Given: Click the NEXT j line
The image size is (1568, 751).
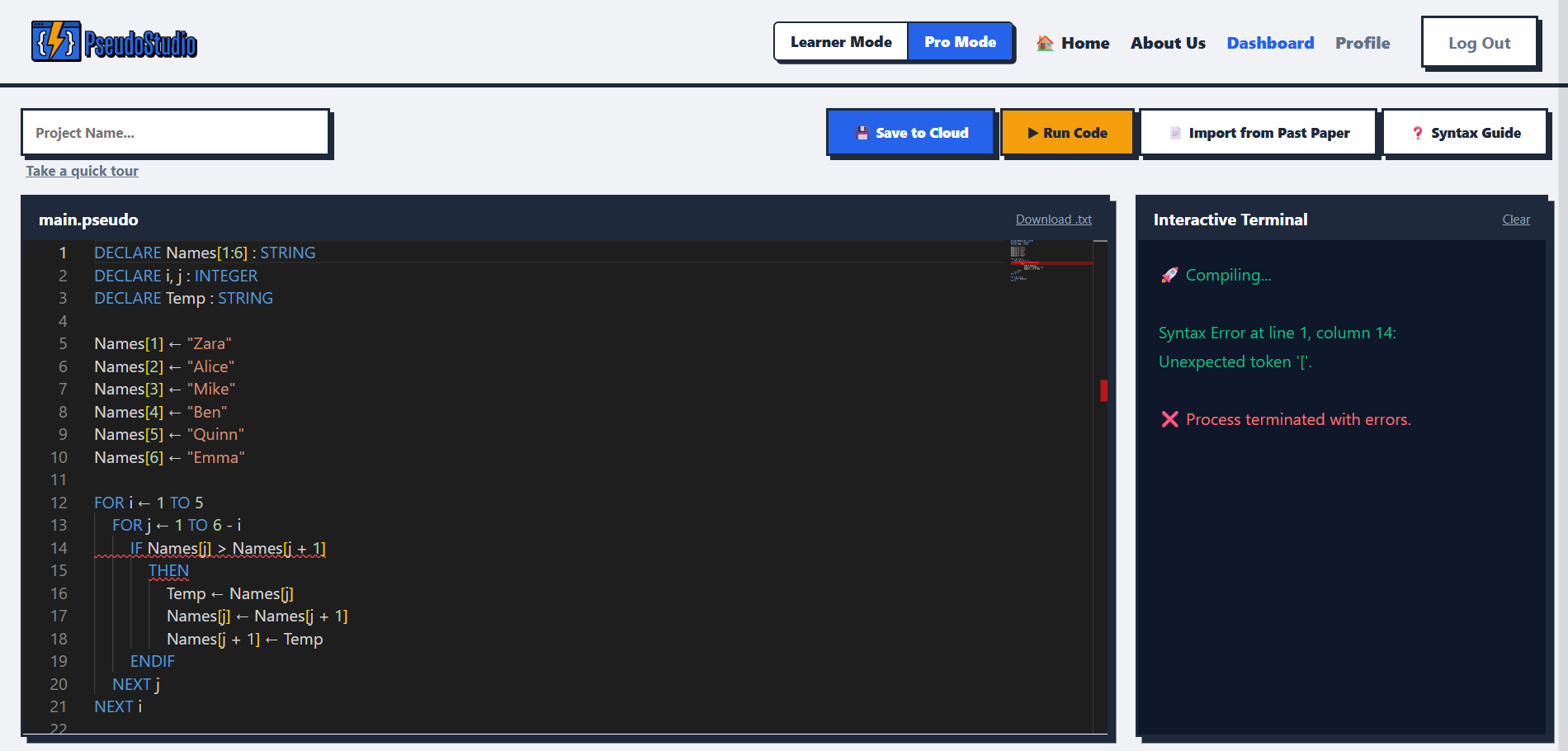Looking at the screenshot, I should [x=136, y=684].
